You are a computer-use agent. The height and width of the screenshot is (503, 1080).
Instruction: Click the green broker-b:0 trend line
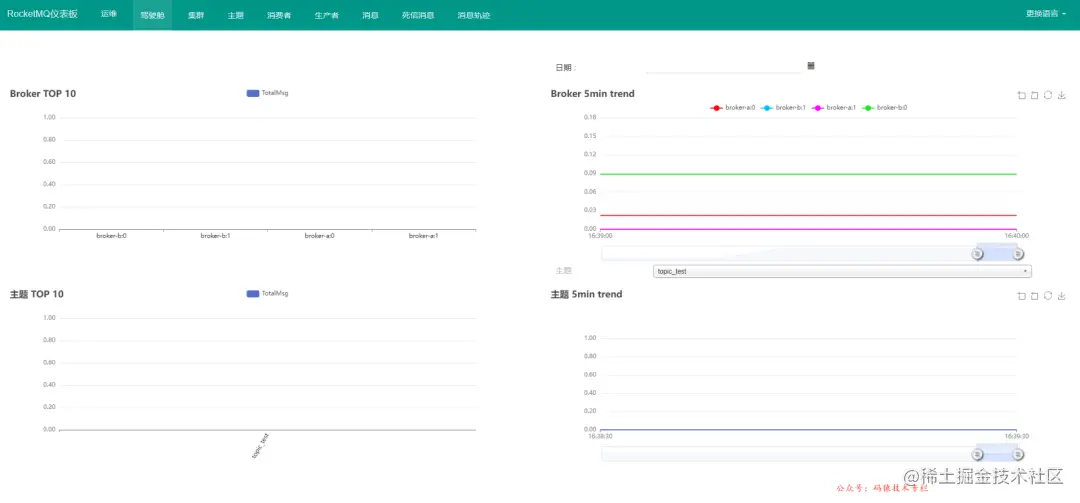(x=809, y=174)
